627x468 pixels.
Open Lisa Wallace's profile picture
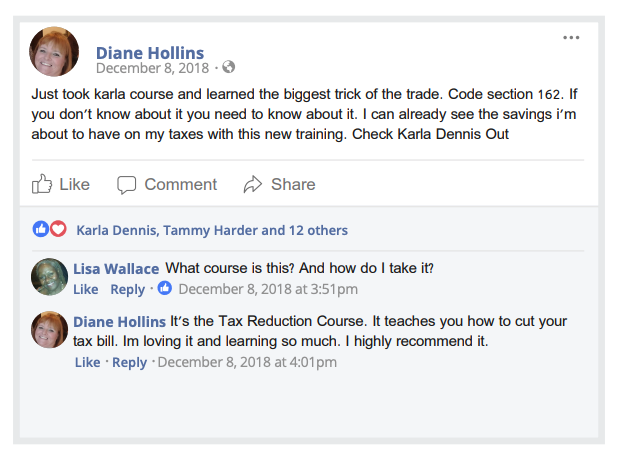(x=50, y=277)
